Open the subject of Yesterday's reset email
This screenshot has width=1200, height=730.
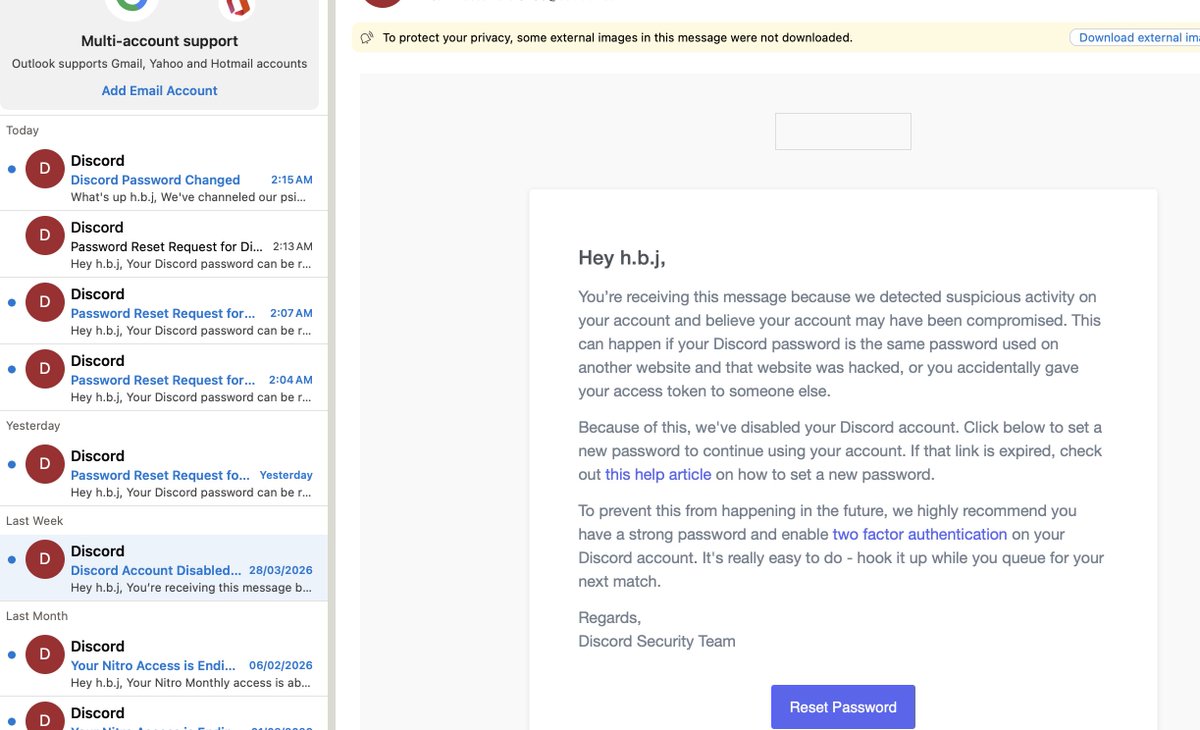(160, 475)
